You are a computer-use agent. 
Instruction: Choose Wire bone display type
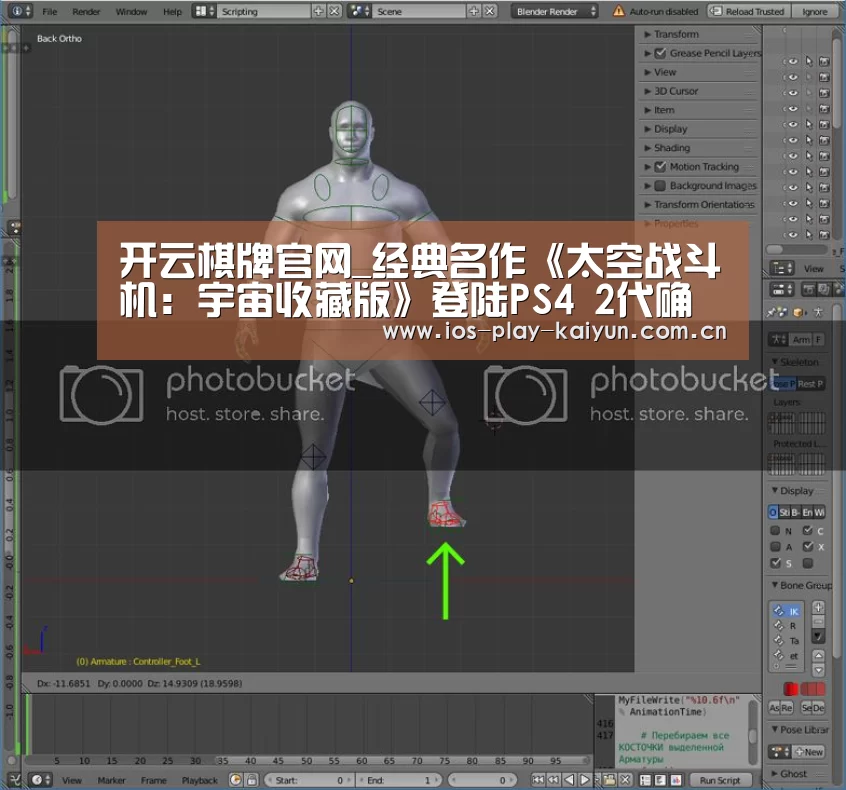(820, 512)
